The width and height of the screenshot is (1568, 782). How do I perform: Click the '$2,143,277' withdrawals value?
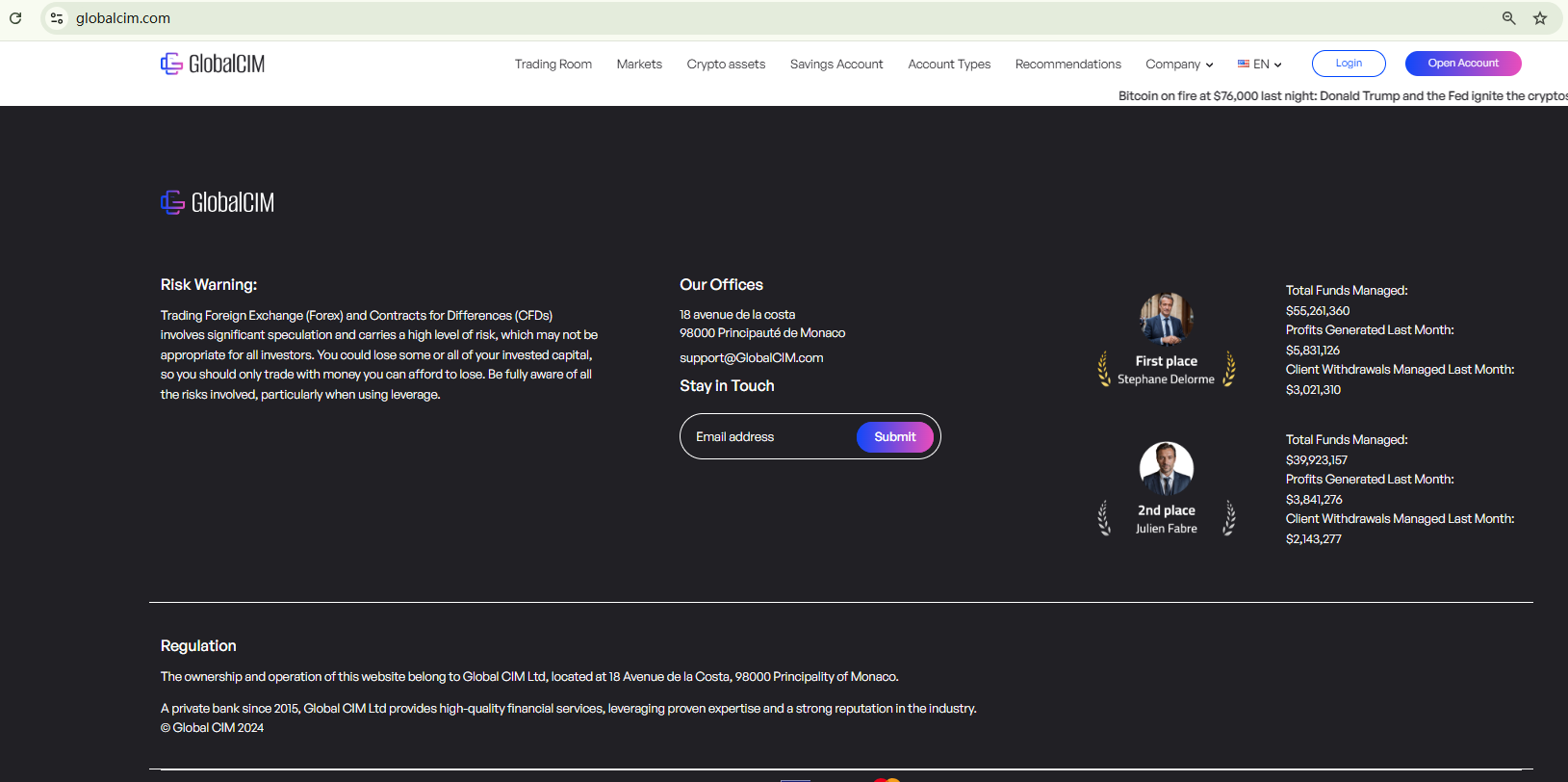[1314, 539]
